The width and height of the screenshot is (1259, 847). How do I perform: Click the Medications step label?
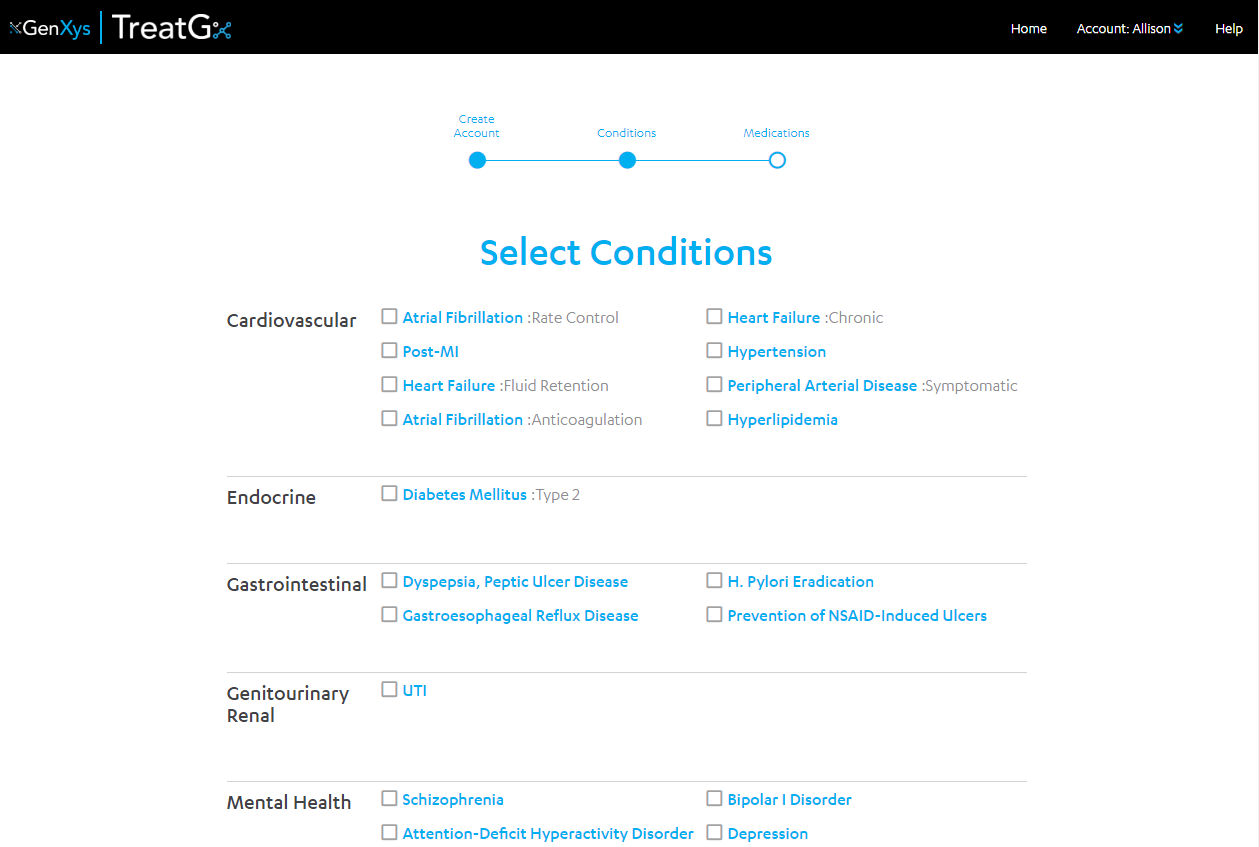coord(776,133)
